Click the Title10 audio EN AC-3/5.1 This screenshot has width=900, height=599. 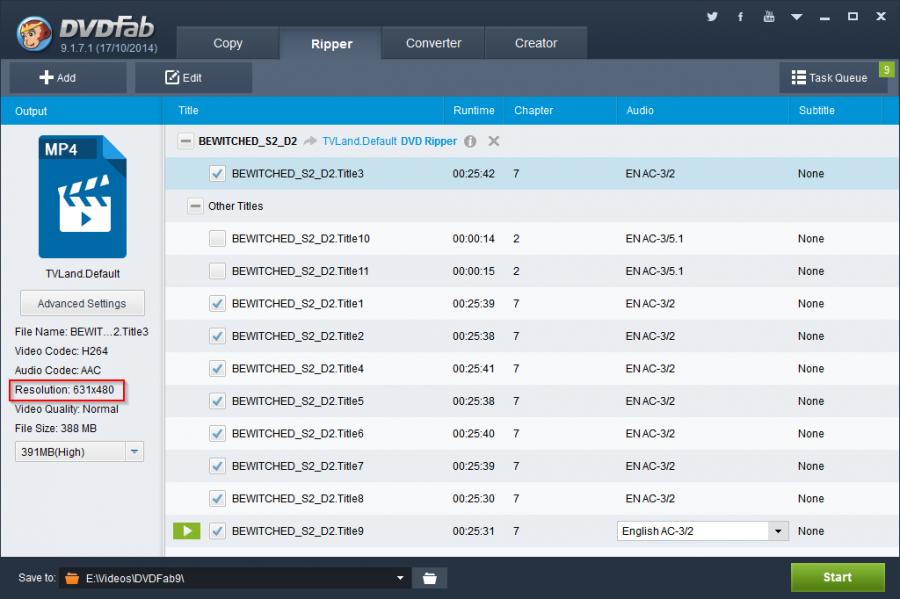[x=654, y=239]
